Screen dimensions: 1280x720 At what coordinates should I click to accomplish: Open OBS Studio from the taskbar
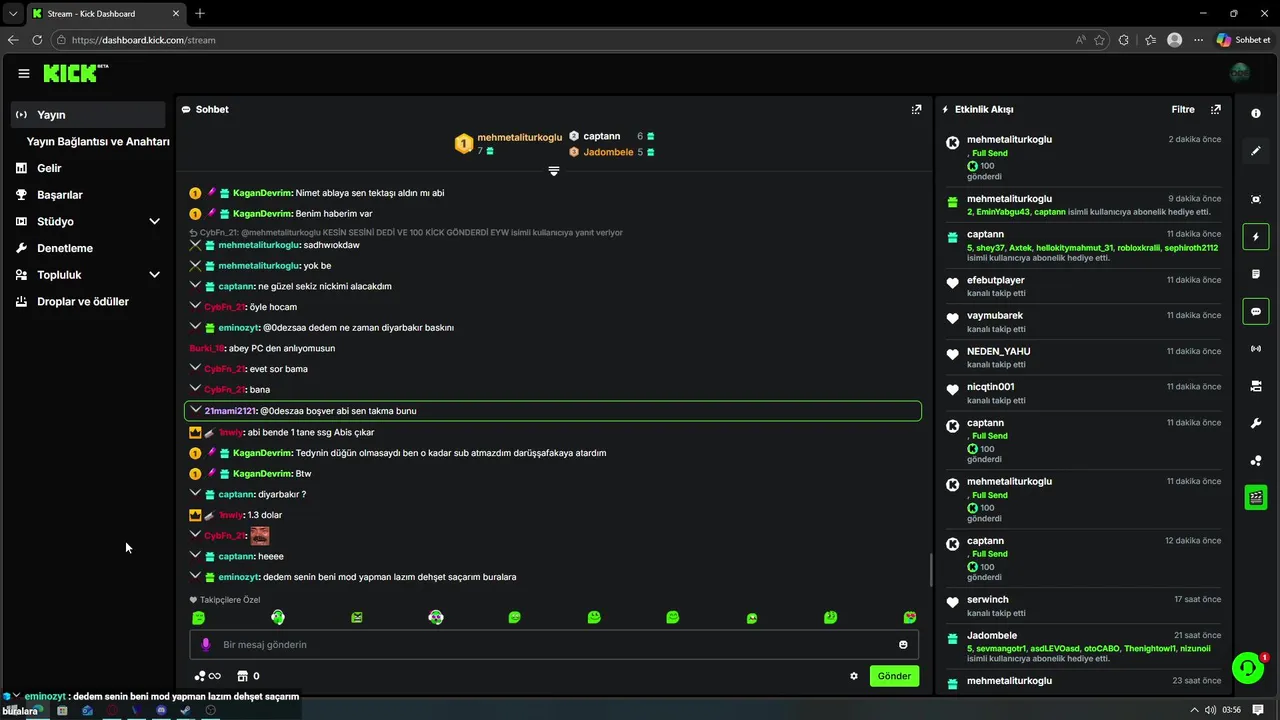pyautogui.click(x=211, y=710)
